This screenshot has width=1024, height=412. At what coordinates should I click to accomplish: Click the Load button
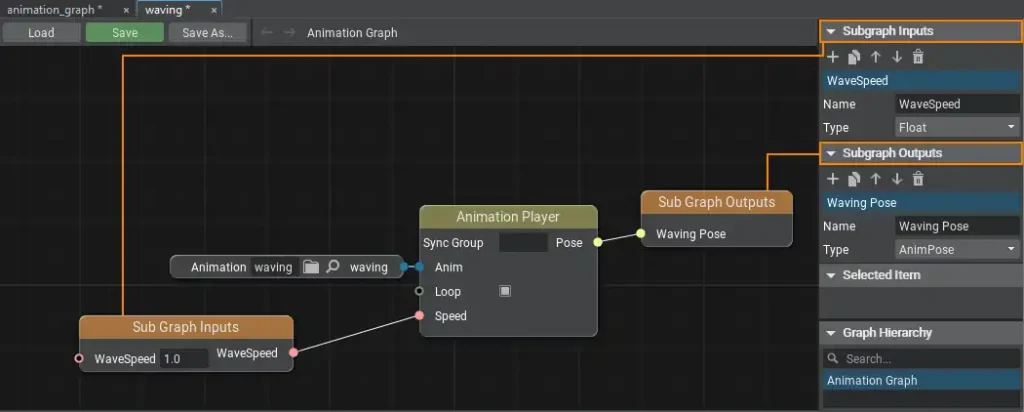[x=41, y=32]
